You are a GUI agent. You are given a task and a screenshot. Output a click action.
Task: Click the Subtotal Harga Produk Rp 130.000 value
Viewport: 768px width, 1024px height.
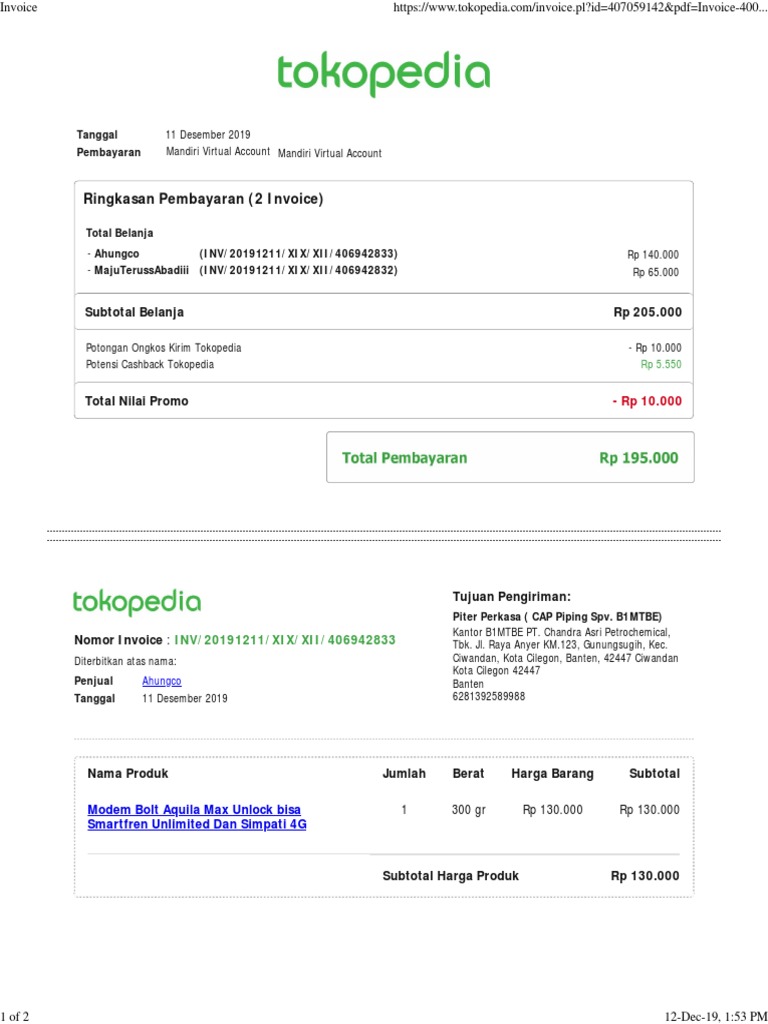click(645, 876)
